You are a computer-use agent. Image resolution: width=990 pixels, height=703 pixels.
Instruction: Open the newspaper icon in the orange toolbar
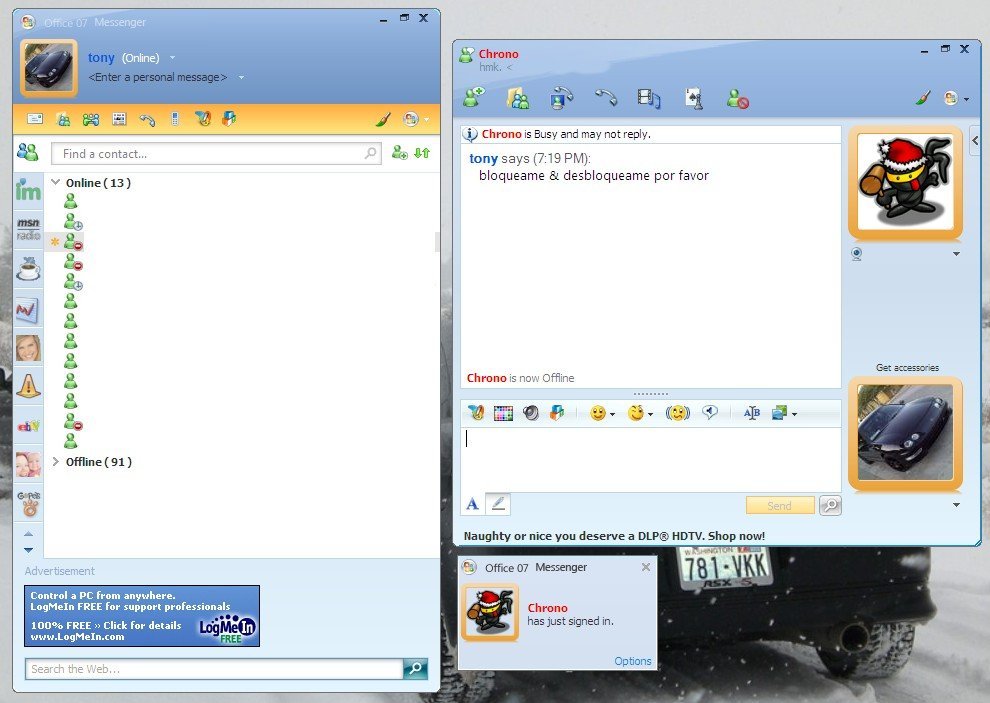pyautogui.click(x=119, y=119)
